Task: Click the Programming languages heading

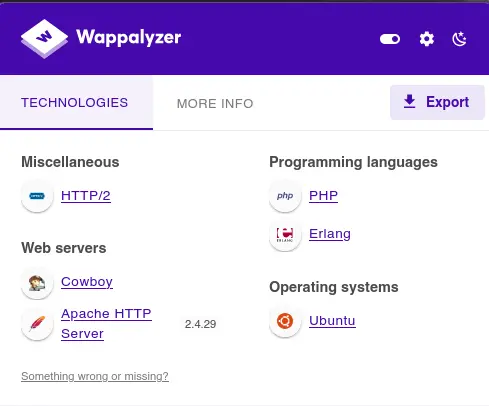Action: pyautogui.click(x=353, y=162)
